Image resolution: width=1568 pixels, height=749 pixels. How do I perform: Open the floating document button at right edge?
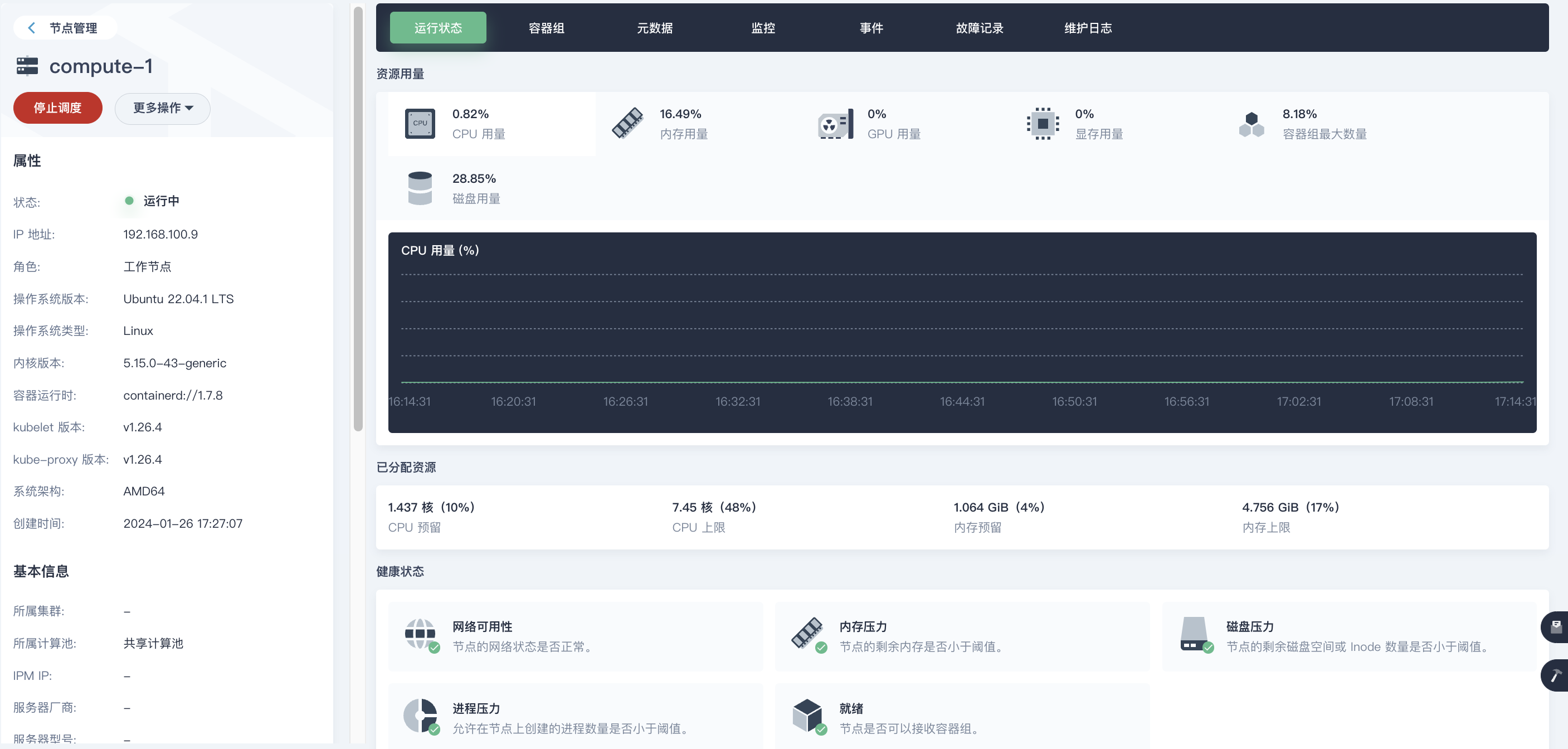tap(1555, 626)
